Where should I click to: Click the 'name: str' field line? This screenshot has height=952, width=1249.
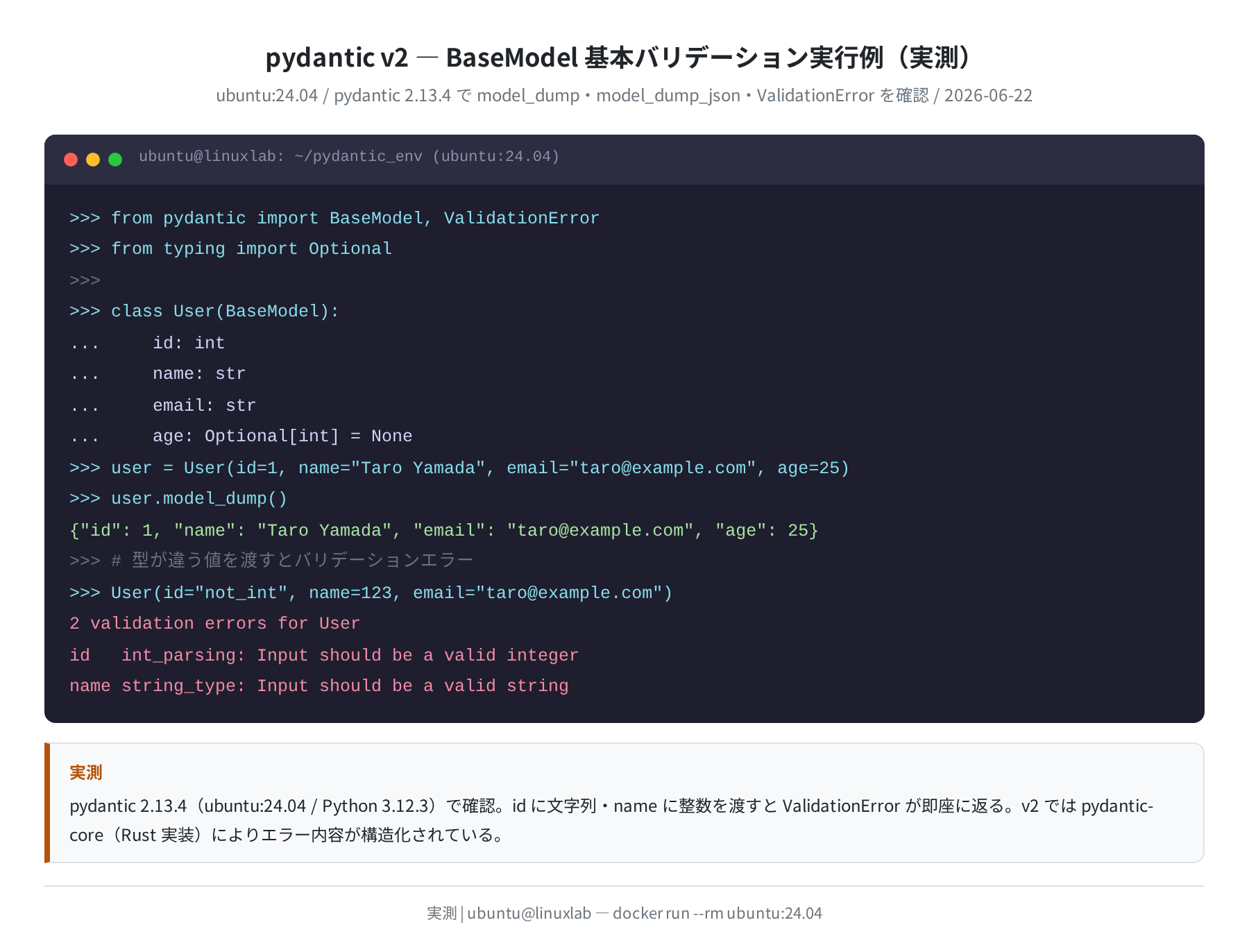click(x=158, y=373)
